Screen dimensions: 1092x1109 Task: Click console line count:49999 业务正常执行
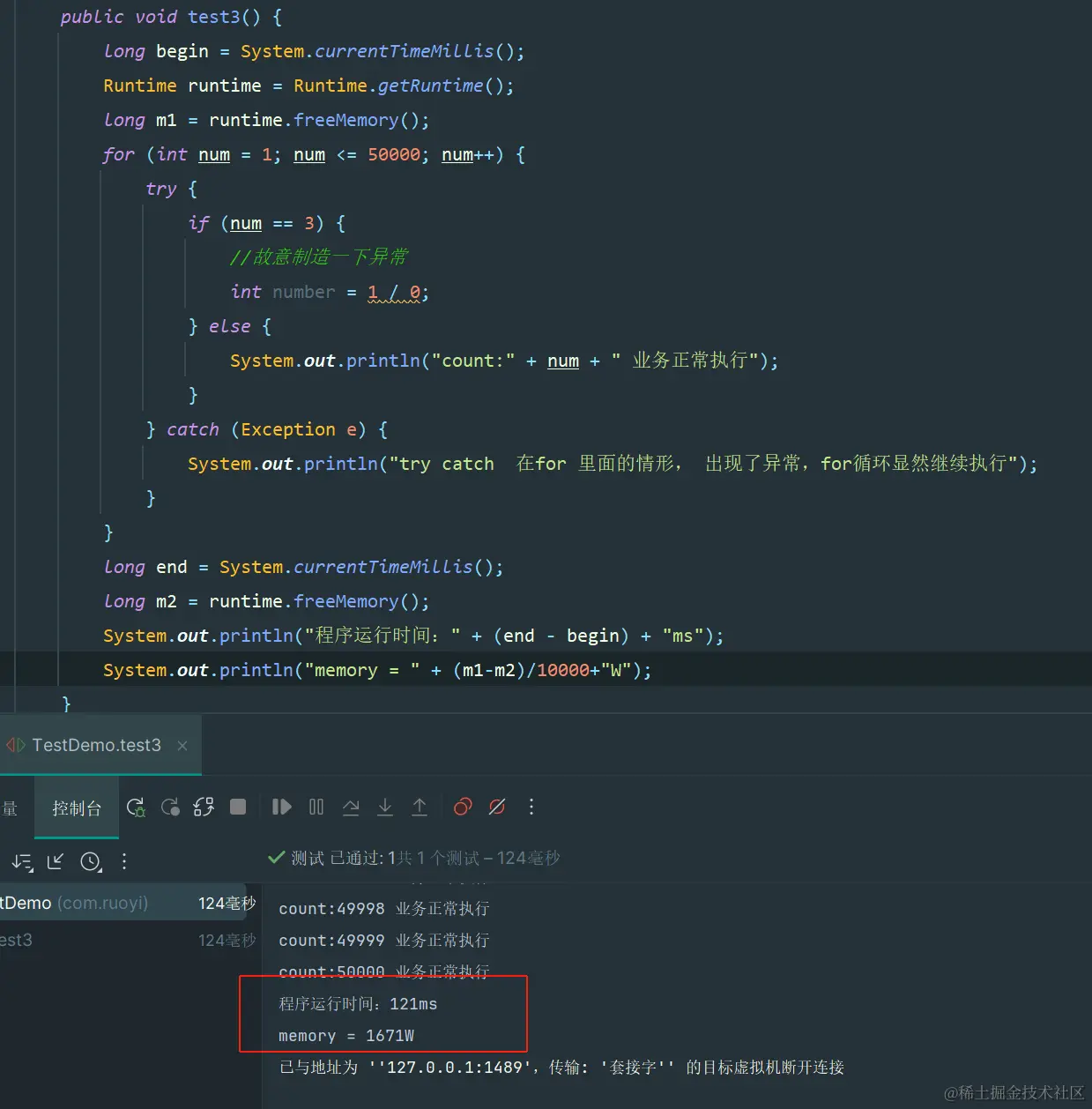click(384, 940)
